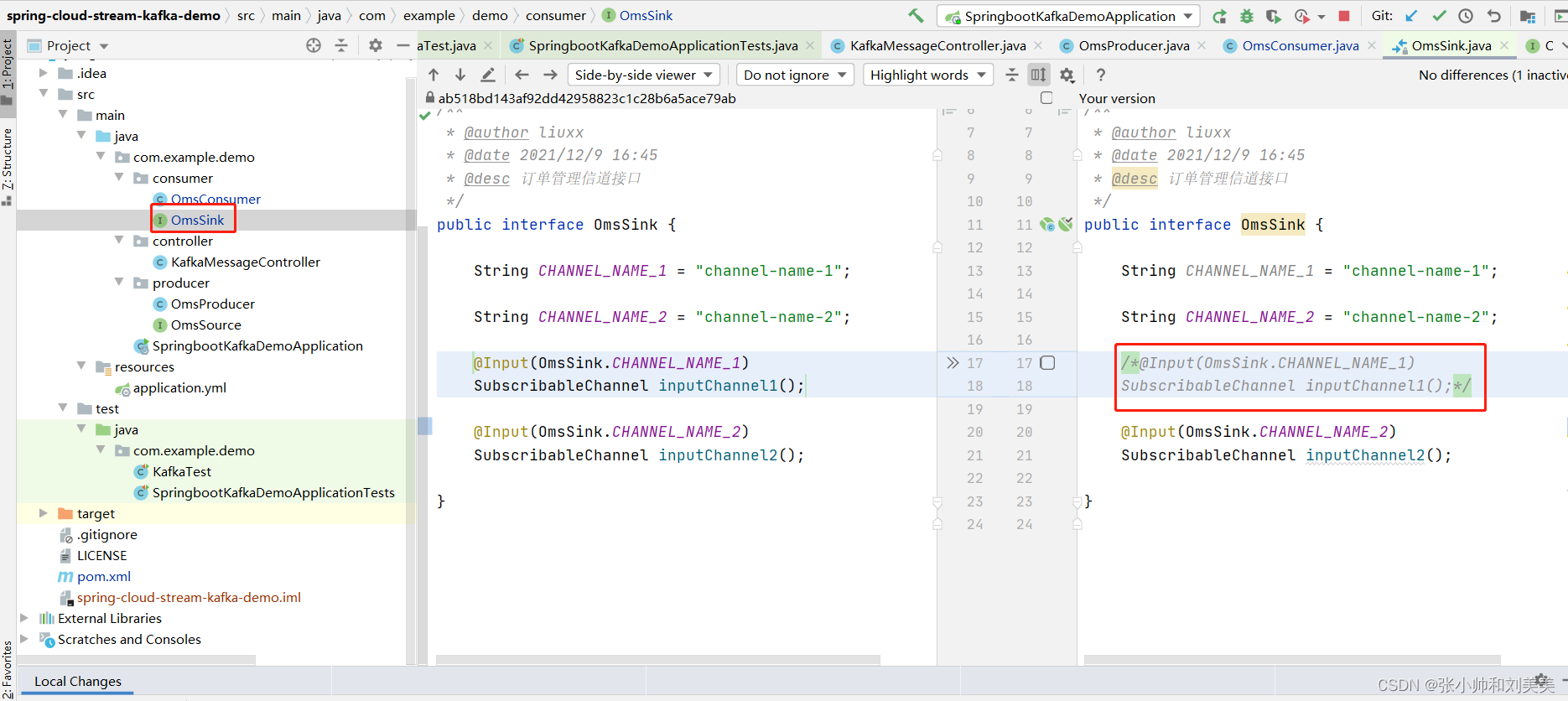
Task: Rerun SpringbootKafkaDemoApplication with the green rerun icon
Action: click(x=1219, y=16)
